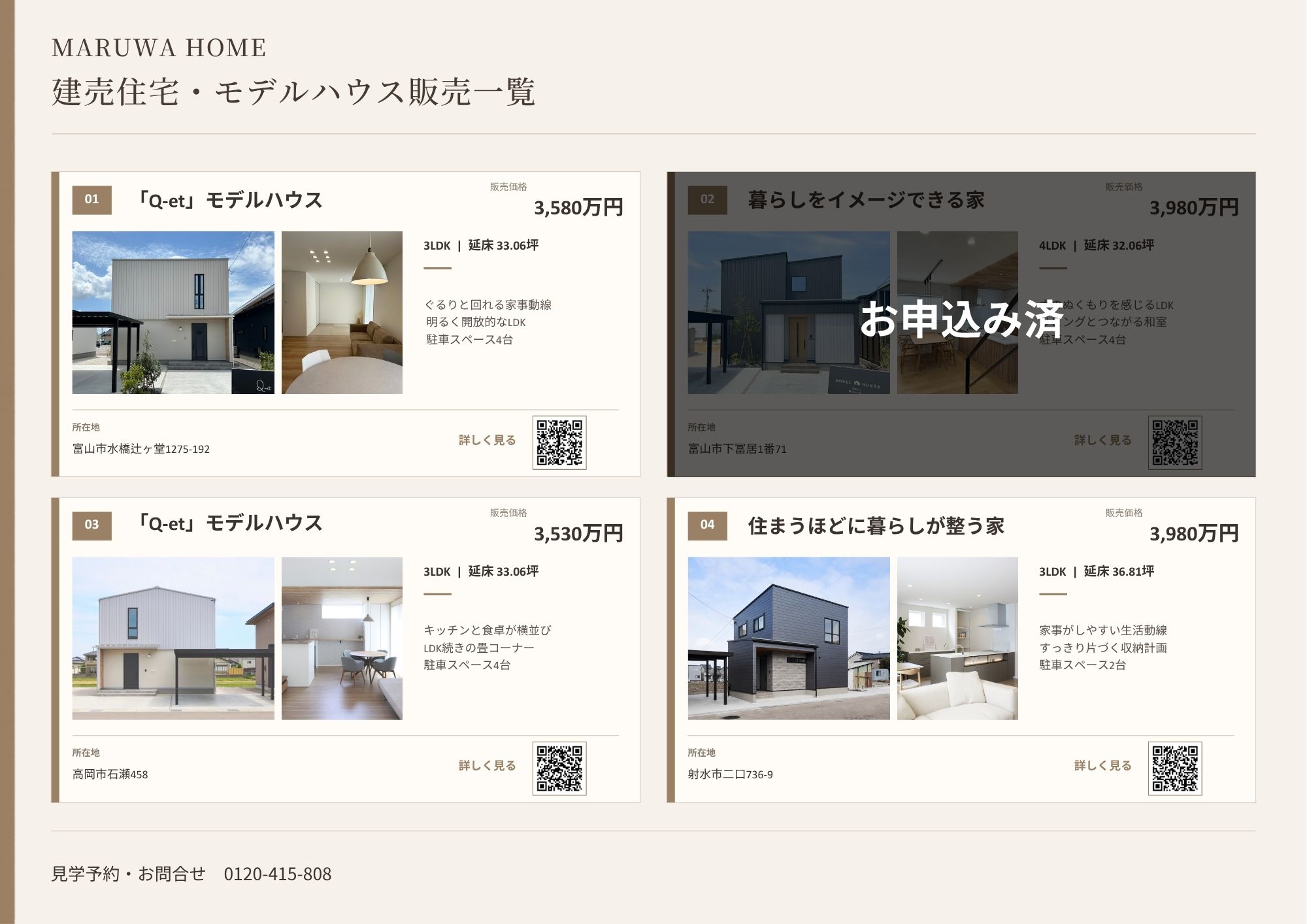This screenshot has width=1307, height=924.
Task: Click the exterior photo of listing 02
Action: click(789, 312)
